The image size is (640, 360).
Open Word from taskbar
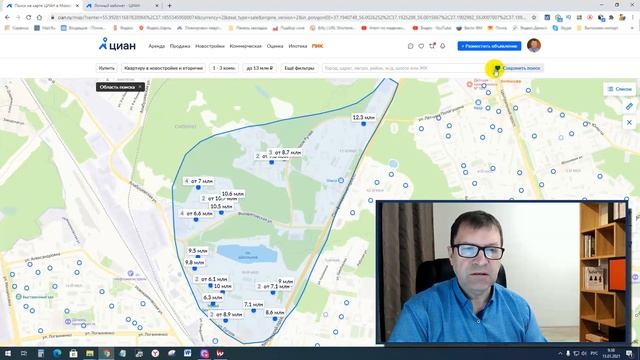187,353
